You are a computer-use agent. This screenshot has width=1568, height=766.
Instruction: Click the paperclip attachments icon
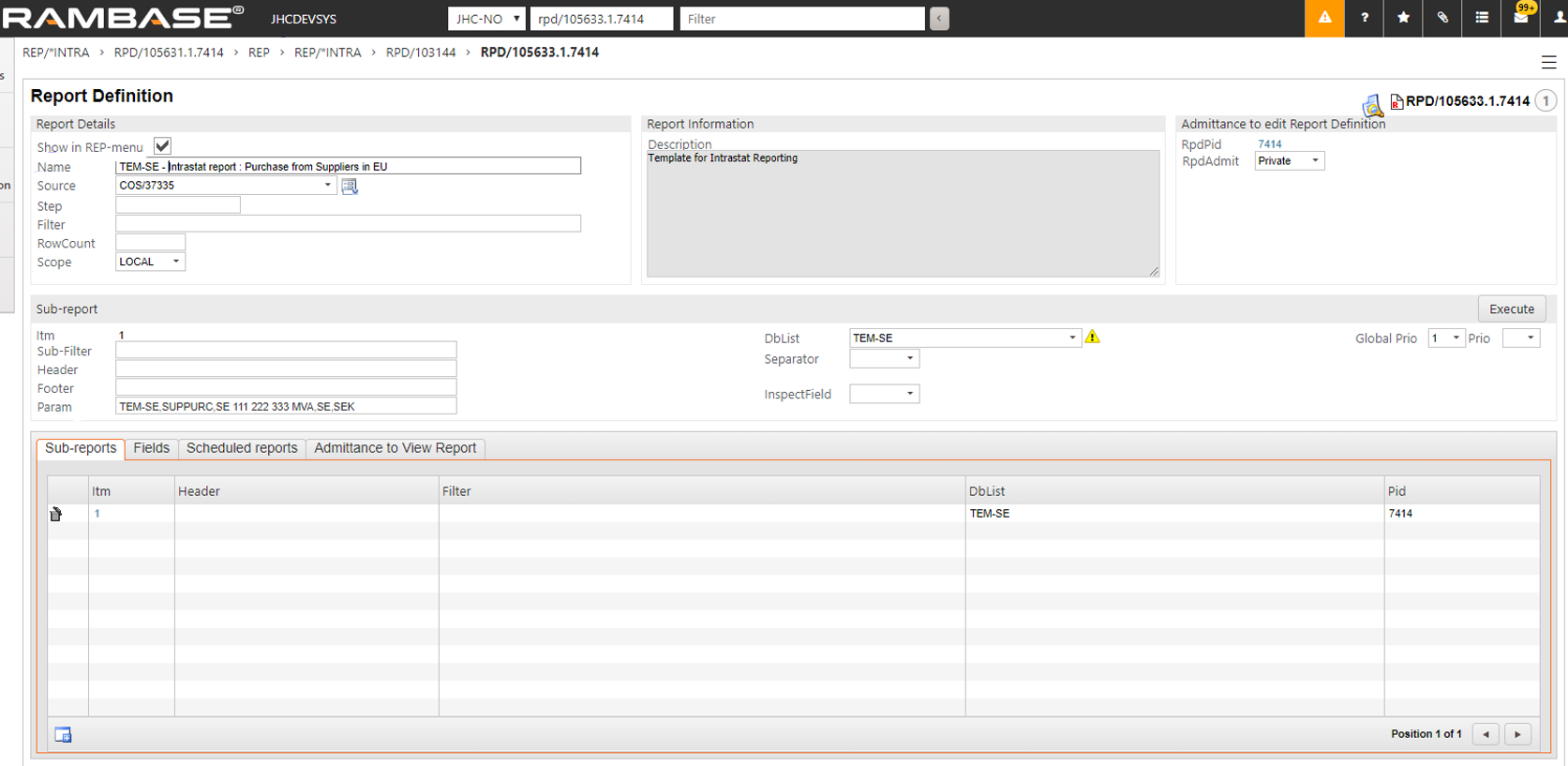pyautogui.click(x=1442, y=18)
